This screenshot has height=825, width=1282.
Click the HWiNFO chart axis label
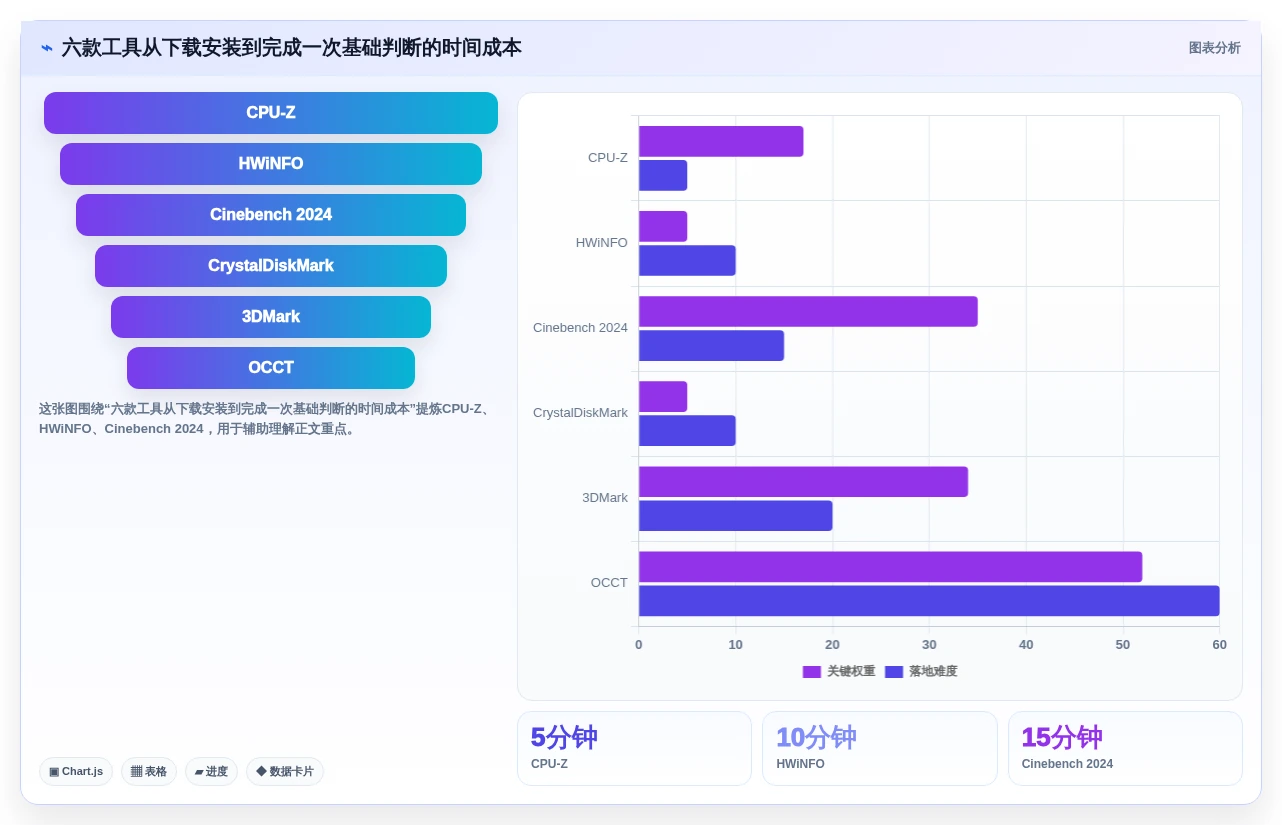pyautogui.click(x=602, y=242)
